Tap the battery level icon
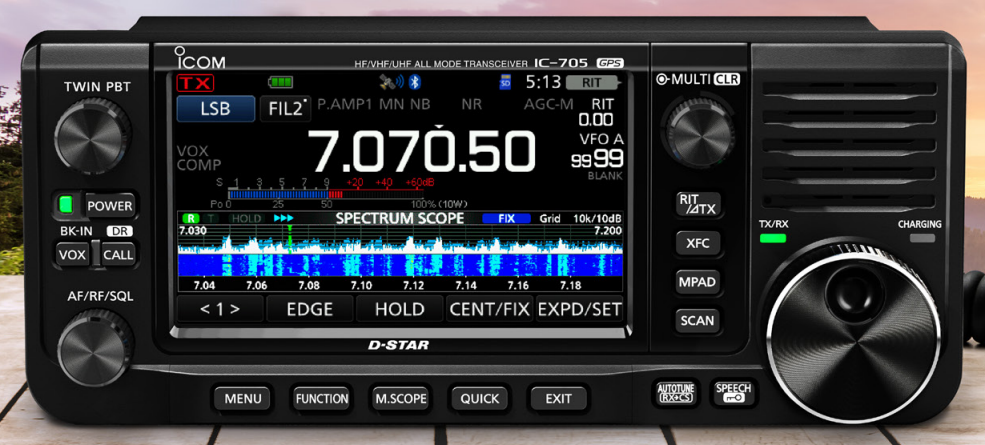 (x=282, y=82)
